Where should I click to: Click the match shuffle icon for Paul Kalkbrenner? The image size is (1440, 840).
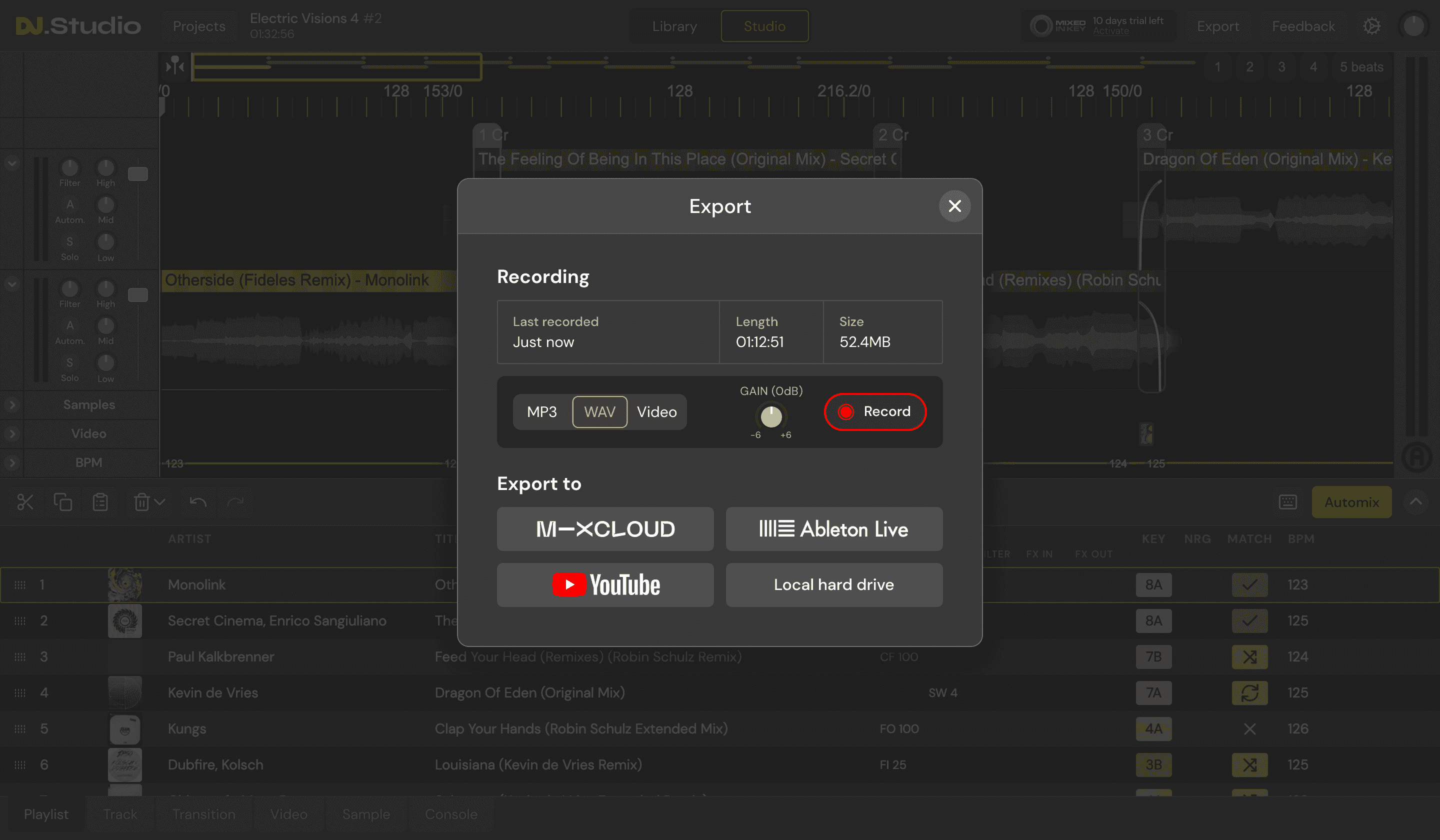point(1249,656)
